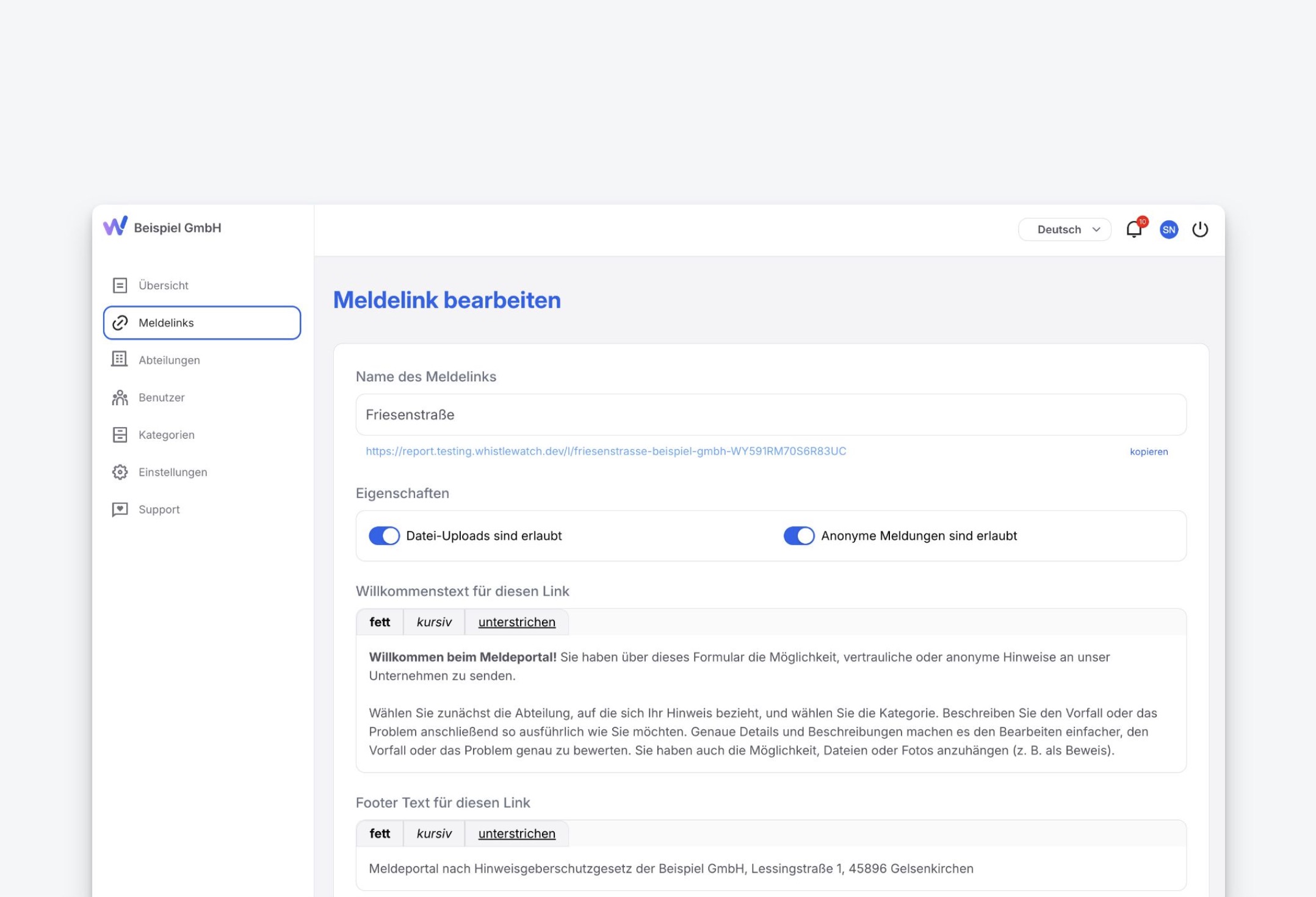Click kursiv in the Footer Text toolbar
The width and height of the screenshot is (1316, 897).
pos(434,834)
